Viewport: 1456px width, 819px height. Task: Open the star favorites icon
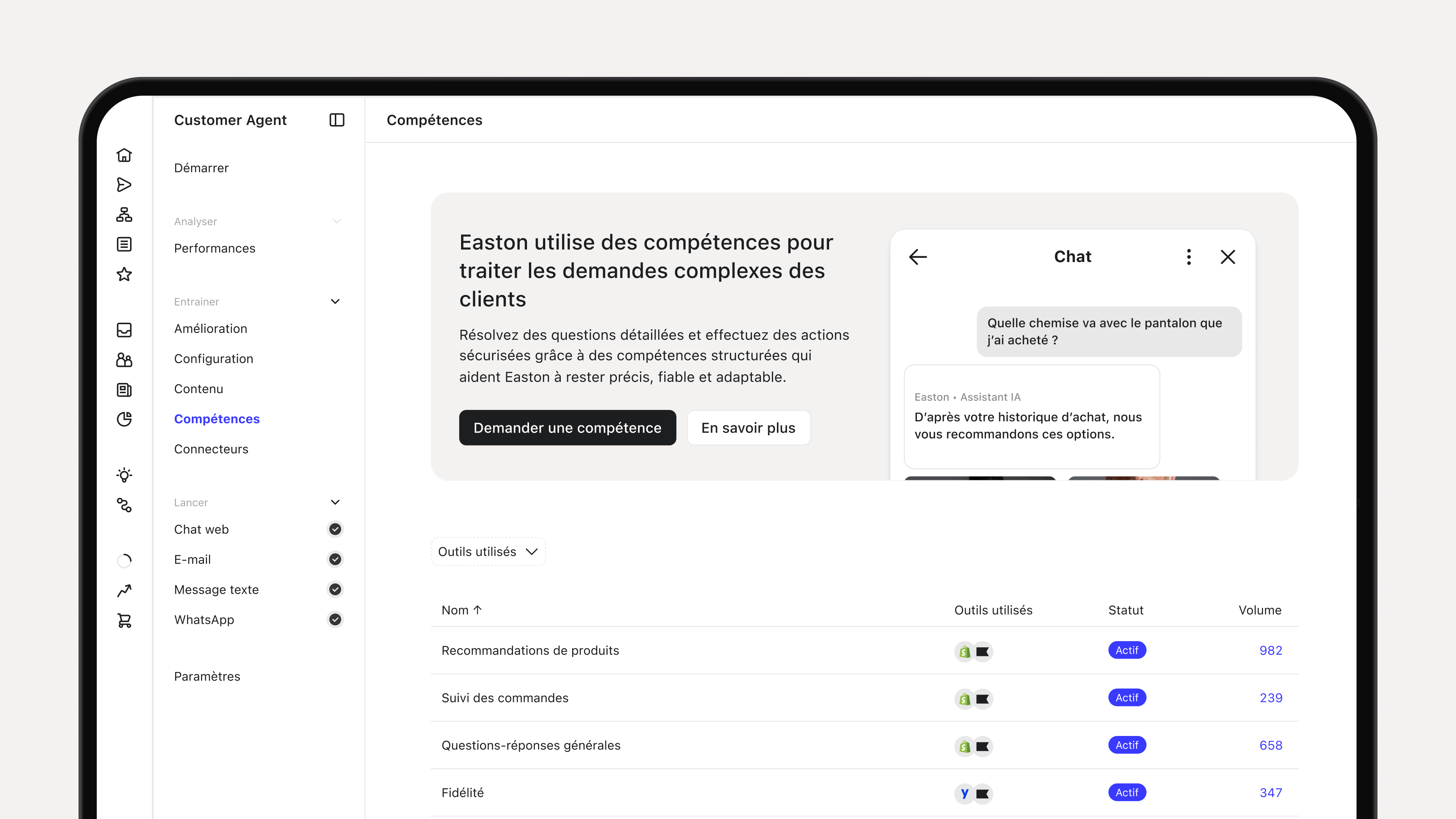pos(124,274)
